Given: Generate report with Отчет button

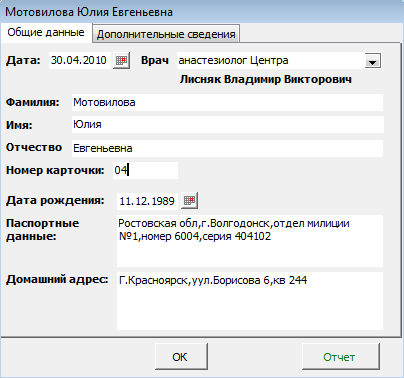Looking at the screenshot, I should point(340,357).
